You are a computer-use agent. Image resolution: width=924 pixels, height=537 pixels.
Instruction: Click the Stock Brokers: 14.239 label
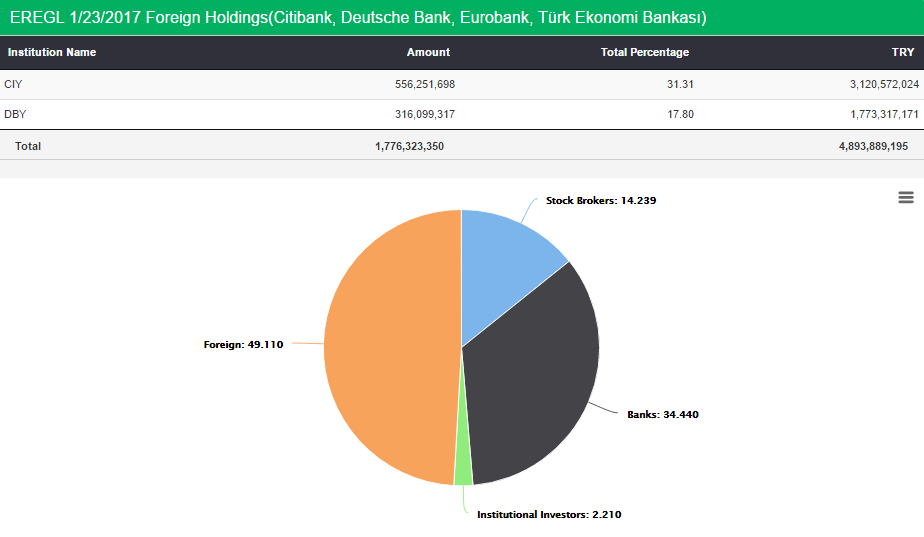tap(600, 200)
